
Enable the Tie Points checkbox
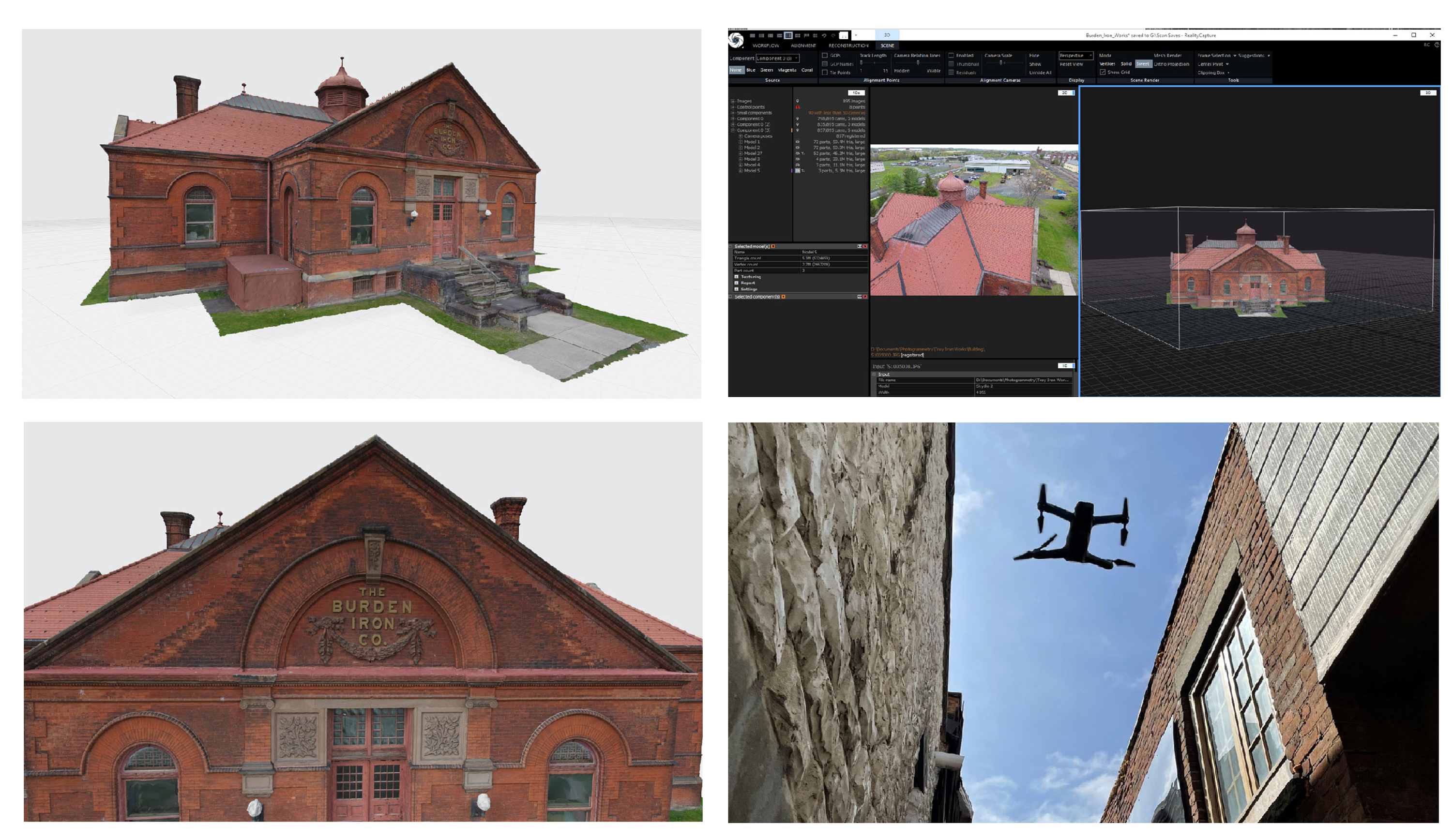(x=825, y=73)
